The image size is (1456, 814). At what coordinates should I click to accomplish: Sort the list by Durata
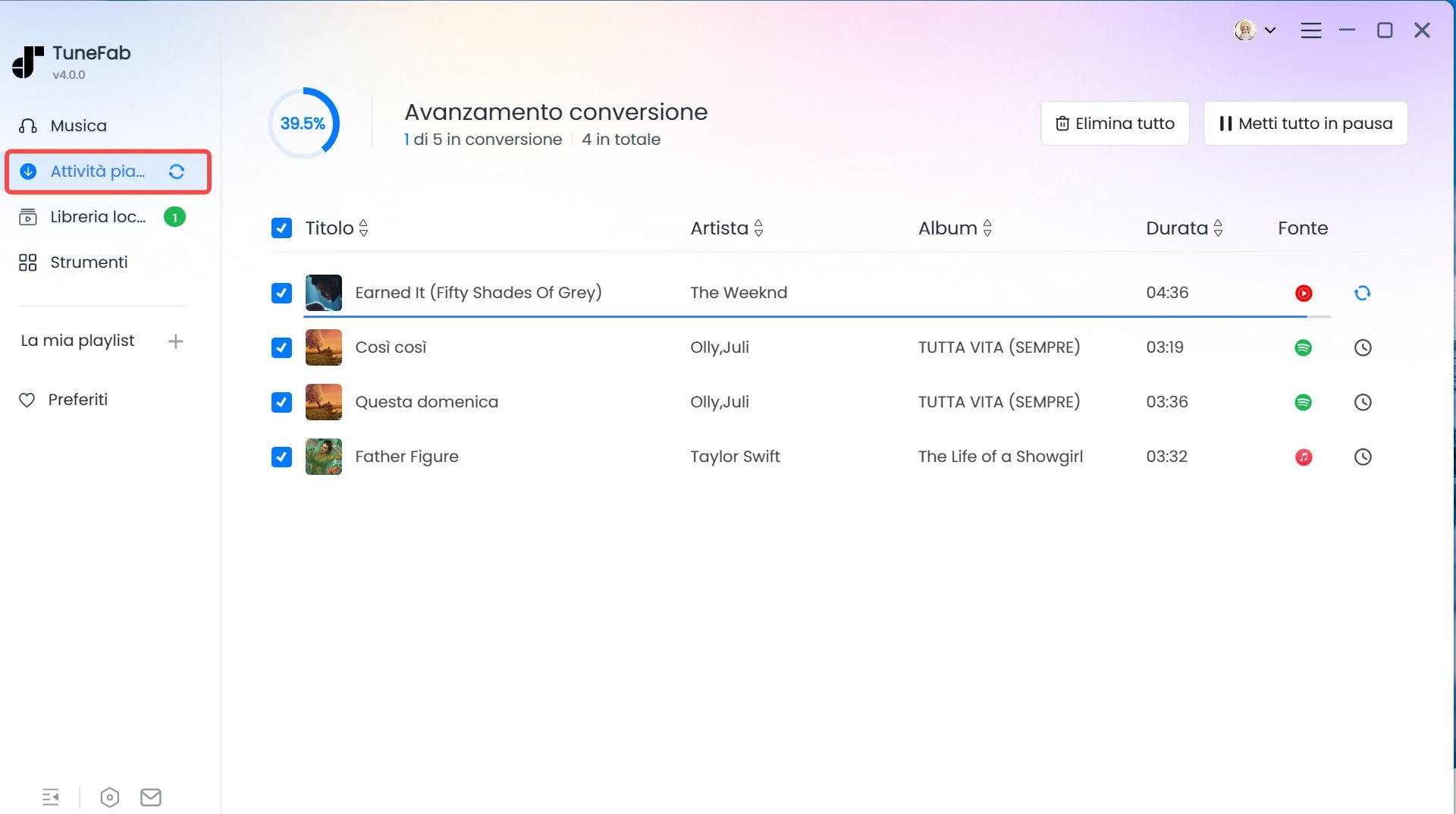point(1219,228)
